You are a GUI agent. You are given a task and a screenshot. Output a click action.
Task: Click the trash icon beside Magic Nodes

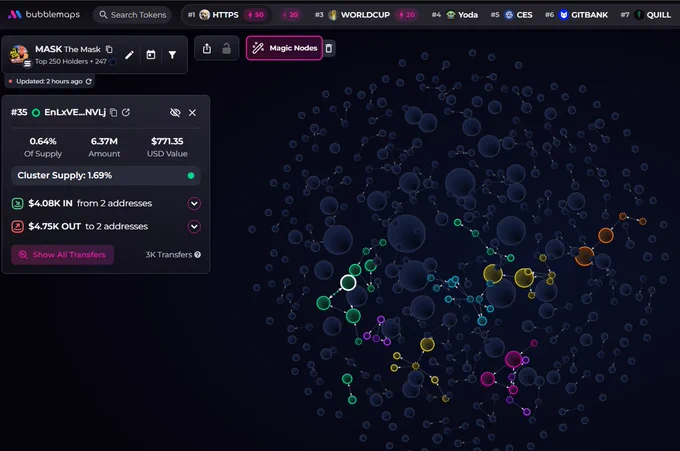point(329,48)
